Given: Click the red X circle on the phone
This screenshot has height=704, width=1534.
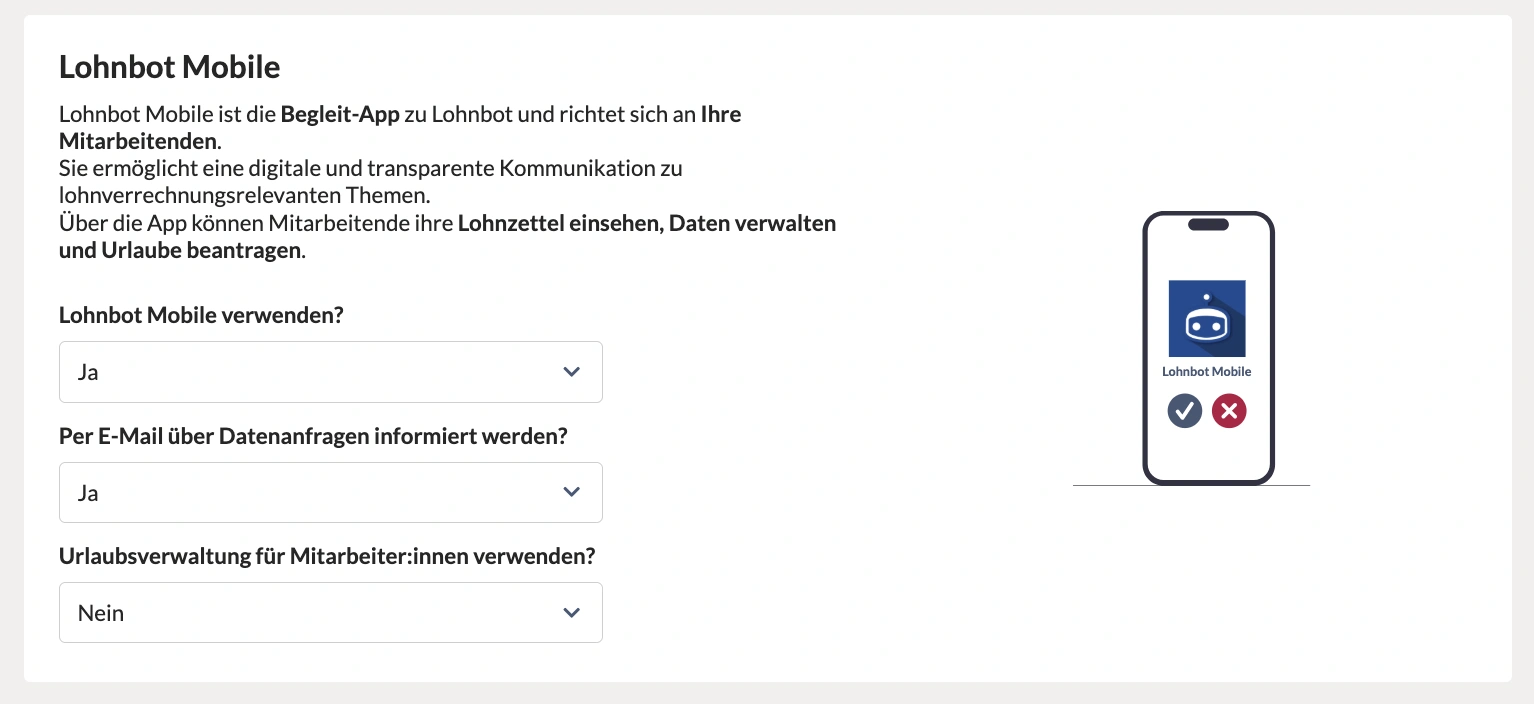Looking at the screenshot, I should tap(1229, 411).
